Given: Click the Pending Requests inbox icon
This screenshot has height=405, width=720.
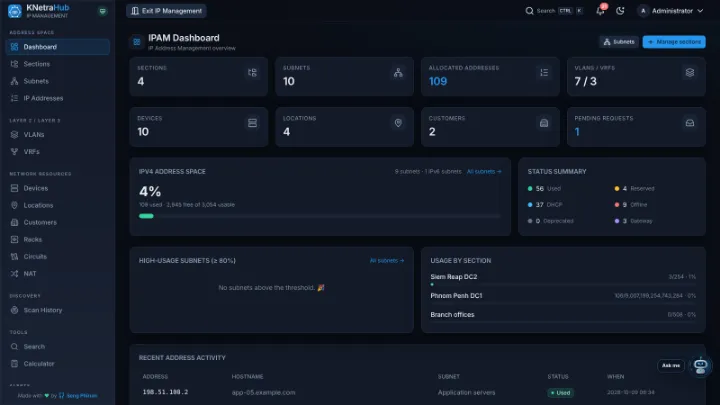Looking at the screenshot, I should (x=690, y=123).
